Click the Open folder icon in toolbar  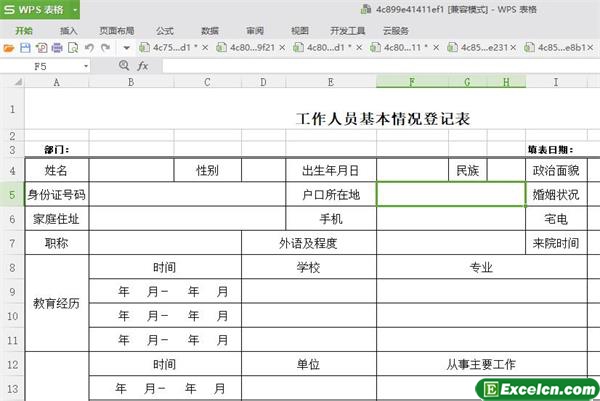(x=8, y=48)
